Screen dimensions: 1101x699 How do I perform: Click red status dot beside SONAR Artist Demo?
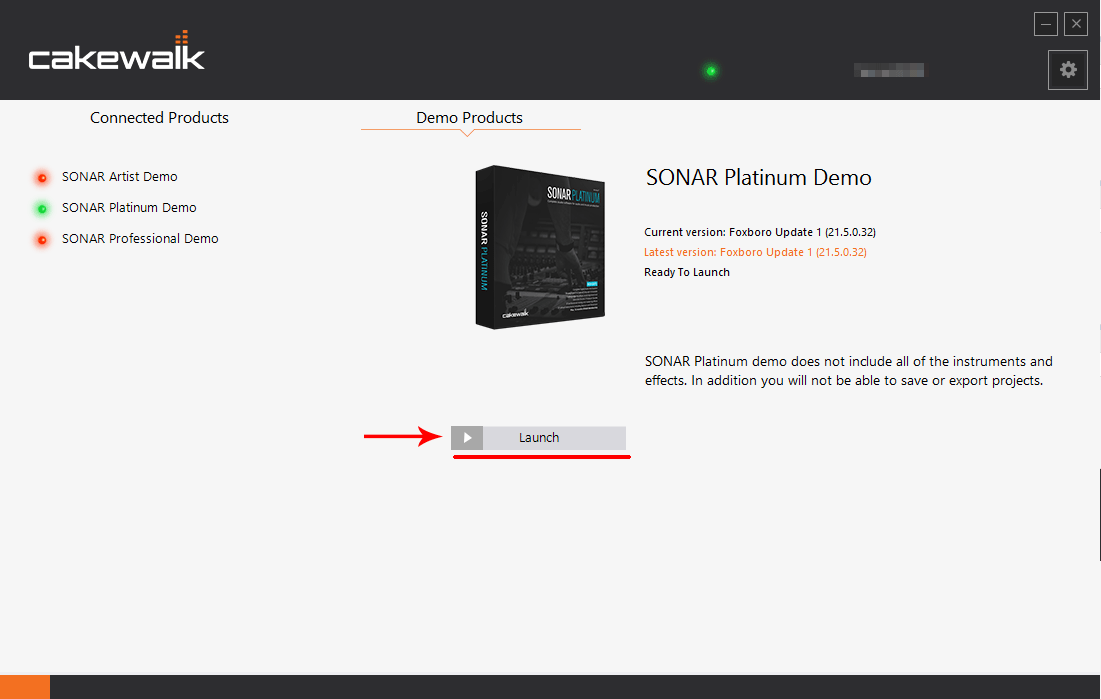[x=42, y=178]
